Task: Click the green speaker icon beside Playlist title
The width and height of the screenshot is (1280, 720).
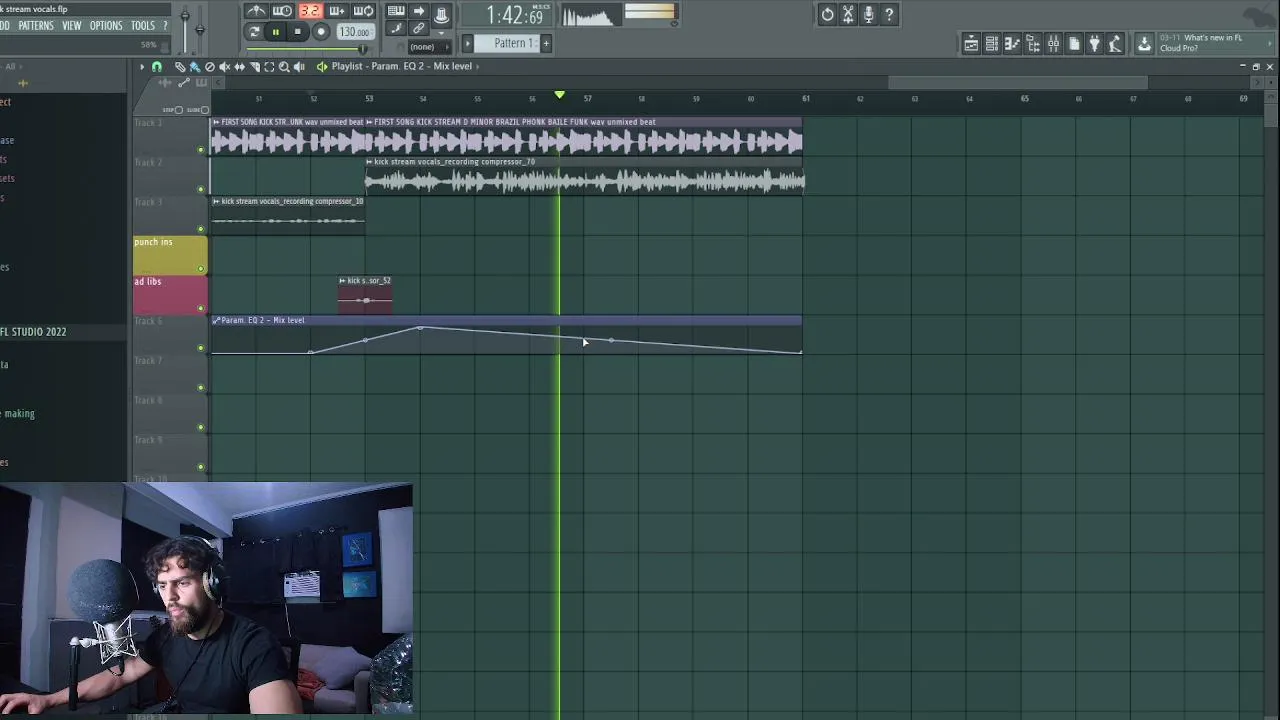Action: click(x=322, y=67)
